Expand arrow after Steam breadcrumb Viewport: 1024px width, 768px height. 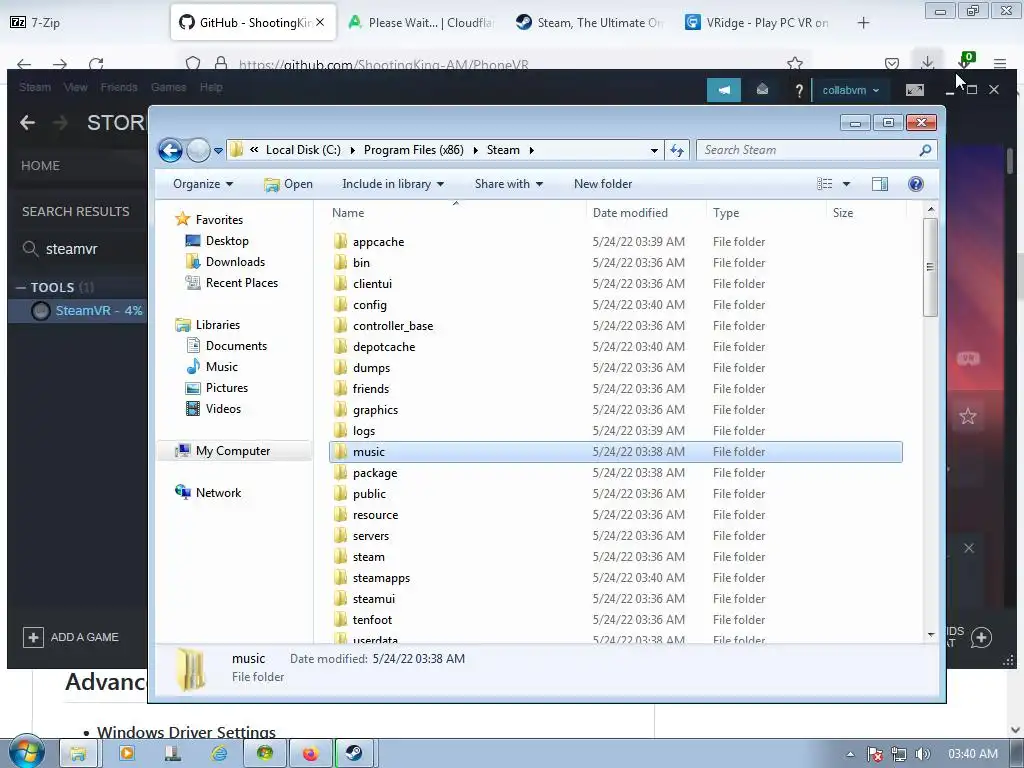click(x=532, y=150)
